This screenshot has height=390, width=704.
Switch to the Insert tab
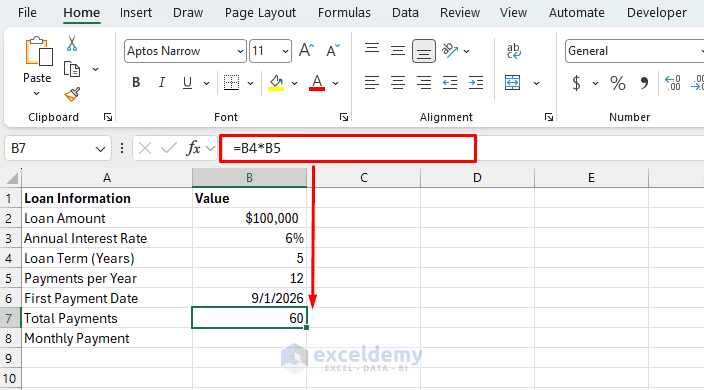pos(136,13)
